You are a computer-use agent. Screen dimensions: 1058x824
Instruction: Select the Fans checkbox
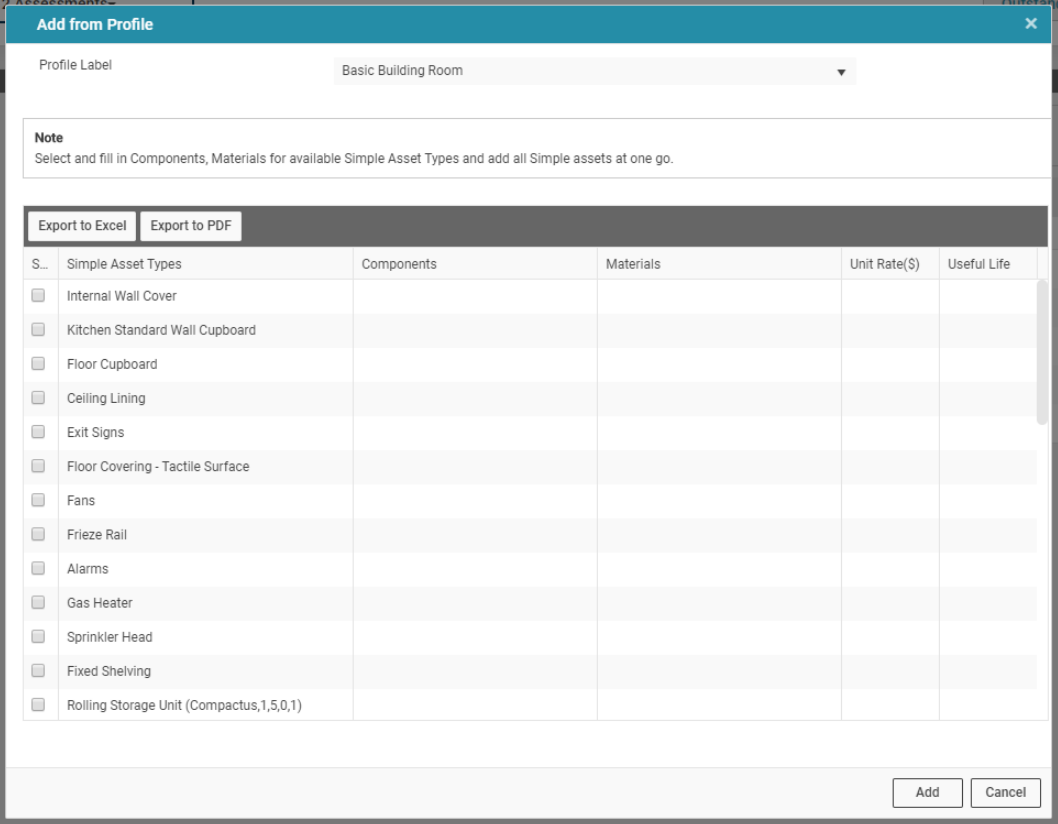click(38, 500)
